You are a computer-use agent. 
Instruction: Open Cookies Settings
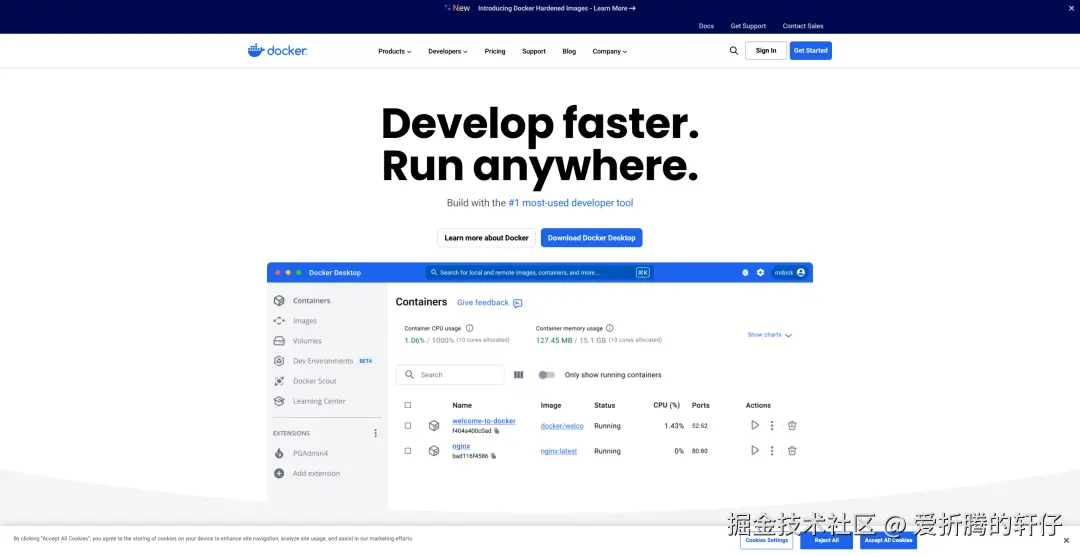tap(767, 540)
